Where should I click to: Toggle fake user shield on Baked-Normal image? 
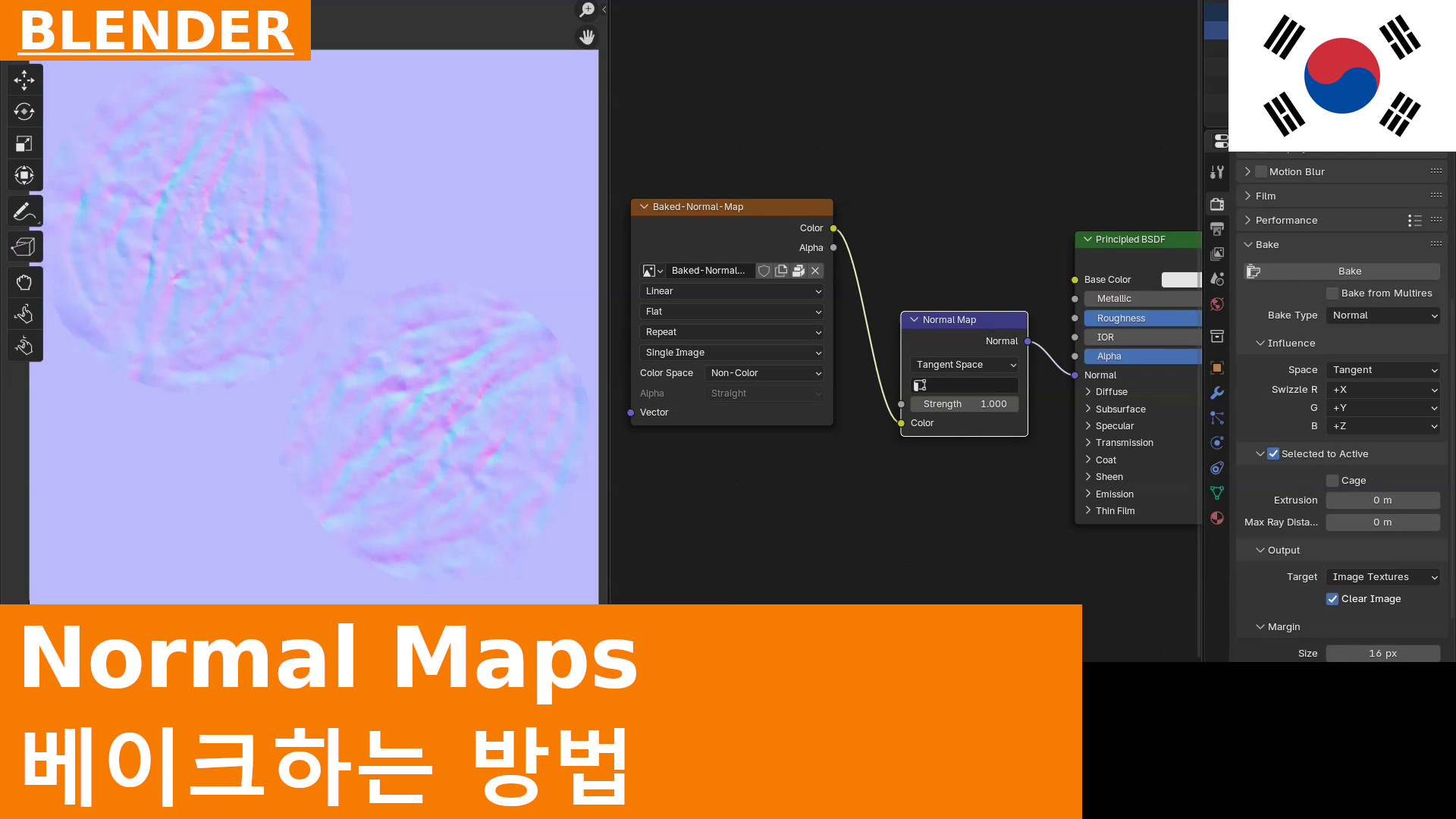click(764, 271)
